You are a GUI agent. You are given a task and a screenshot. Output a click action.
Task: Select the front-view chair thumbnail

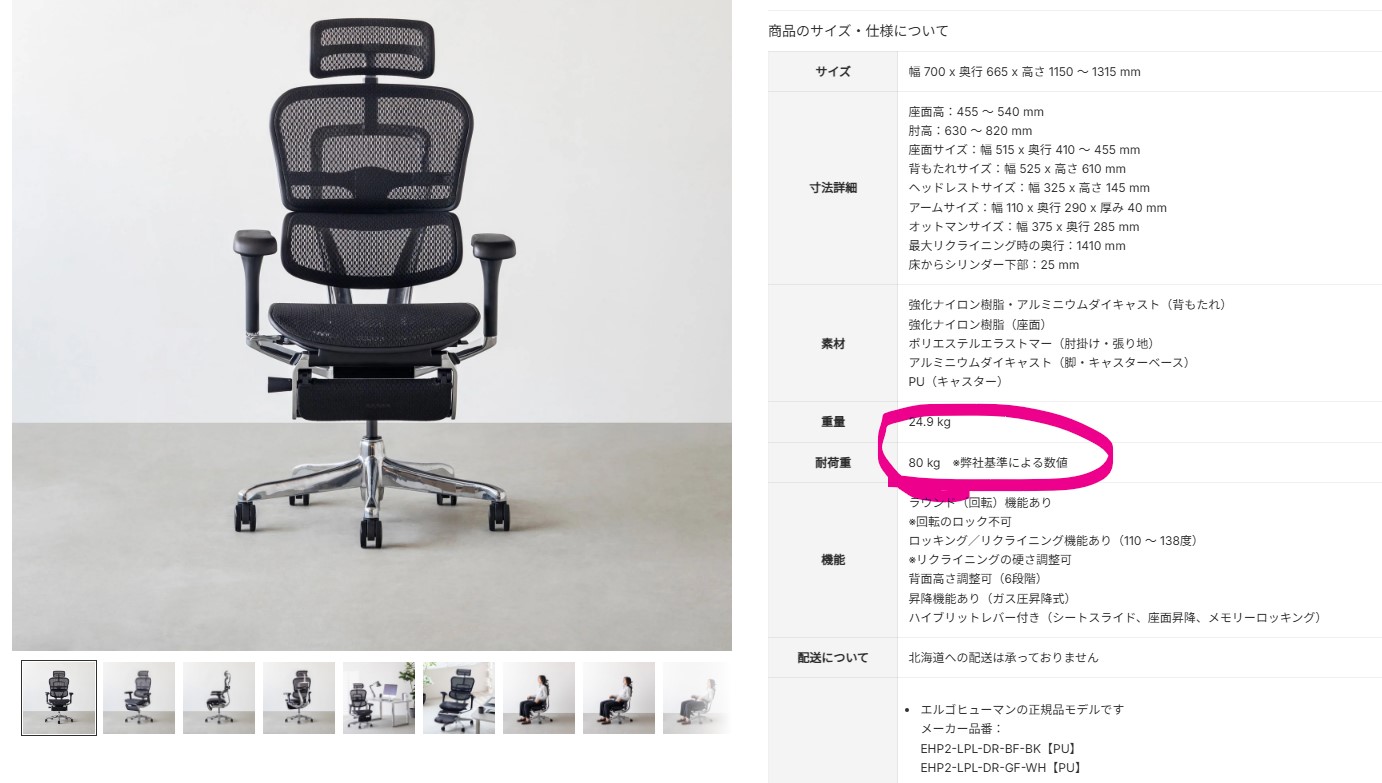point(59,698)
